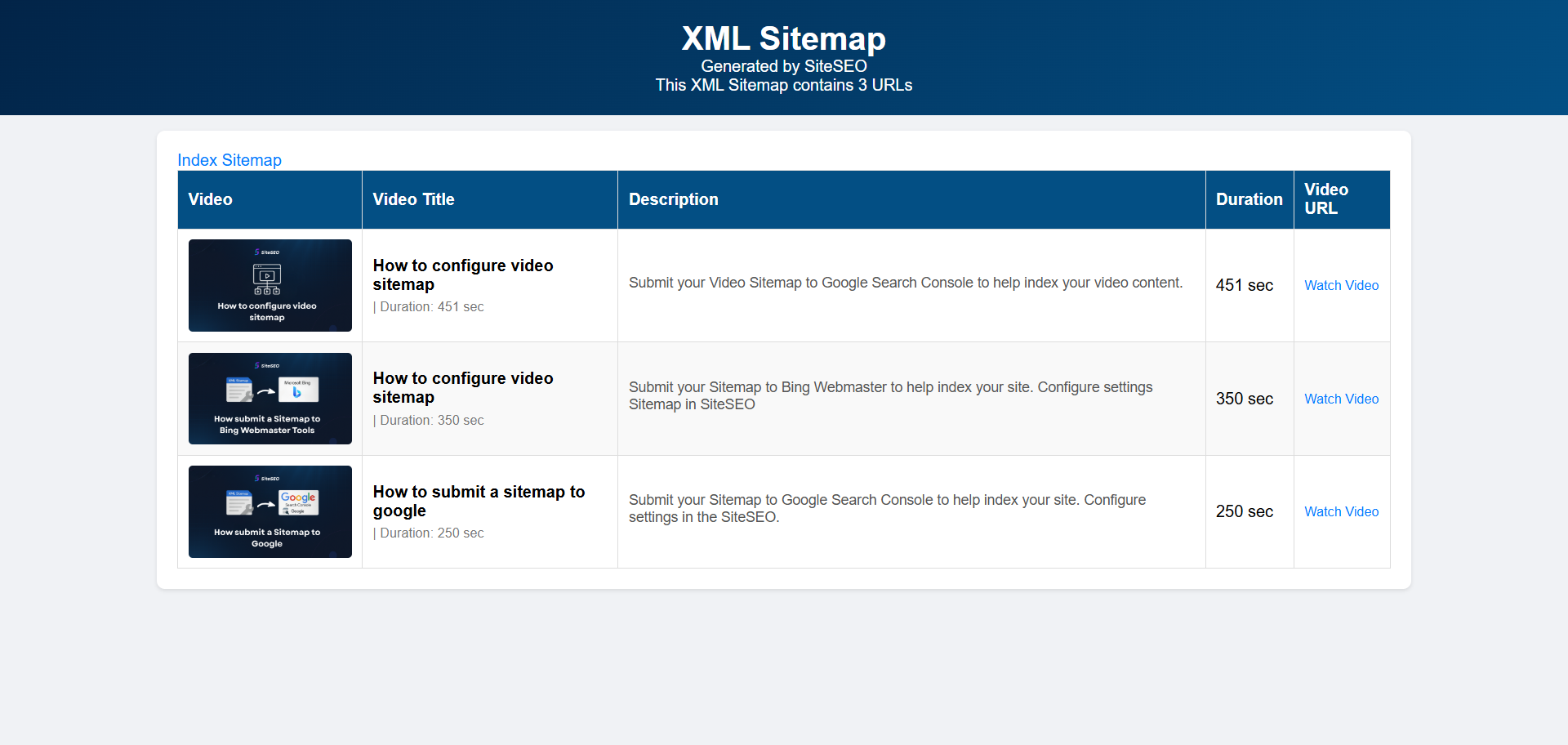This screenshot has width=1568, height=745.
Task: Click Watch Video for the 451 sec video
Action: (1341, 285)
